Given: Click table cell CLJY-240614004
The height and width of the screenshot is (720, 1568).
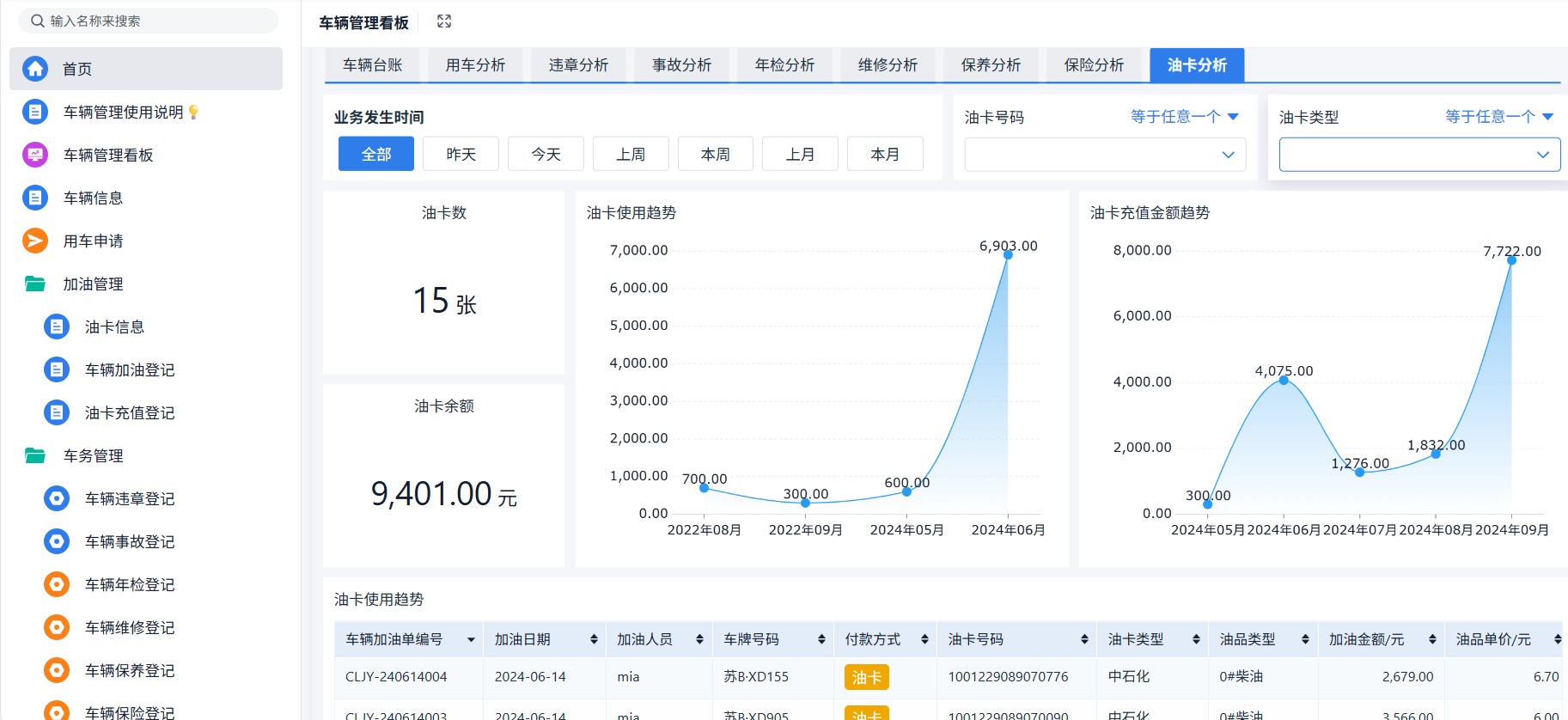Looking at the screenshot, I should [x=396, y=677].
